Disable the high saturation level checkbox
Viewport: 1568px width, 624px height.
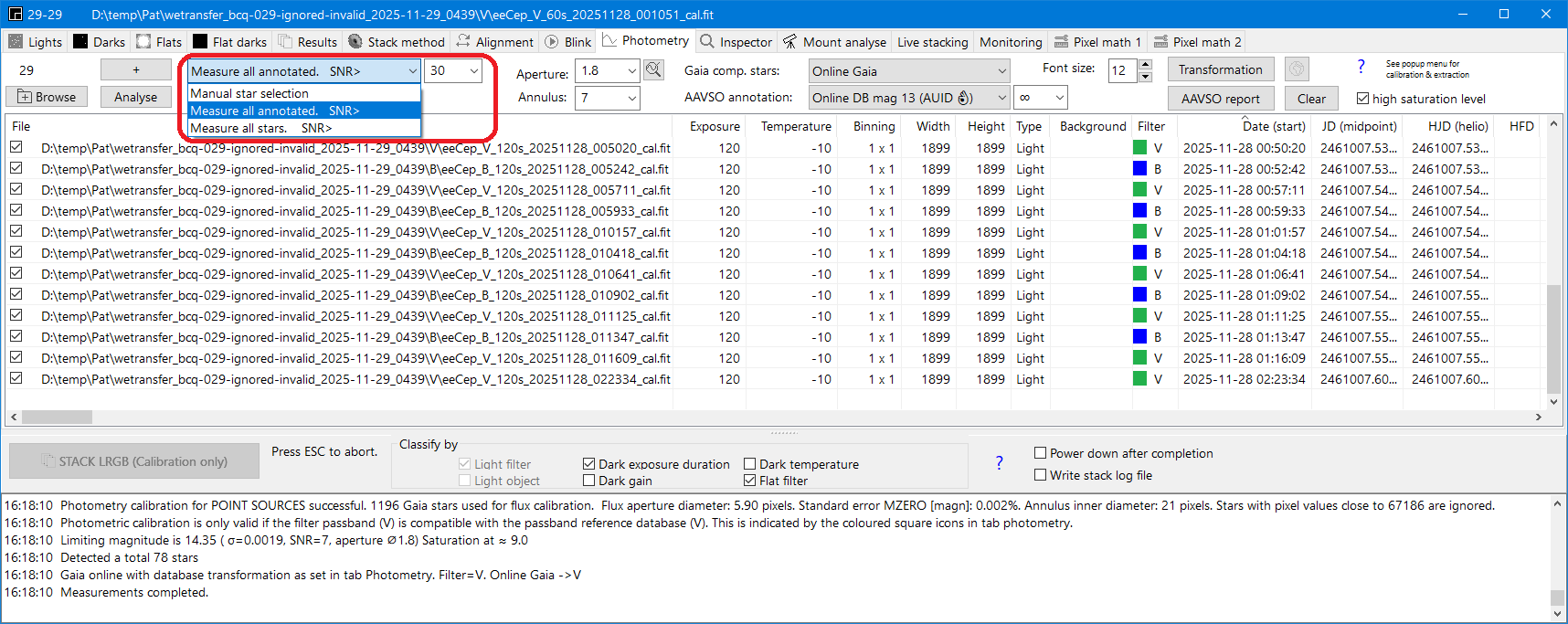1362,99
